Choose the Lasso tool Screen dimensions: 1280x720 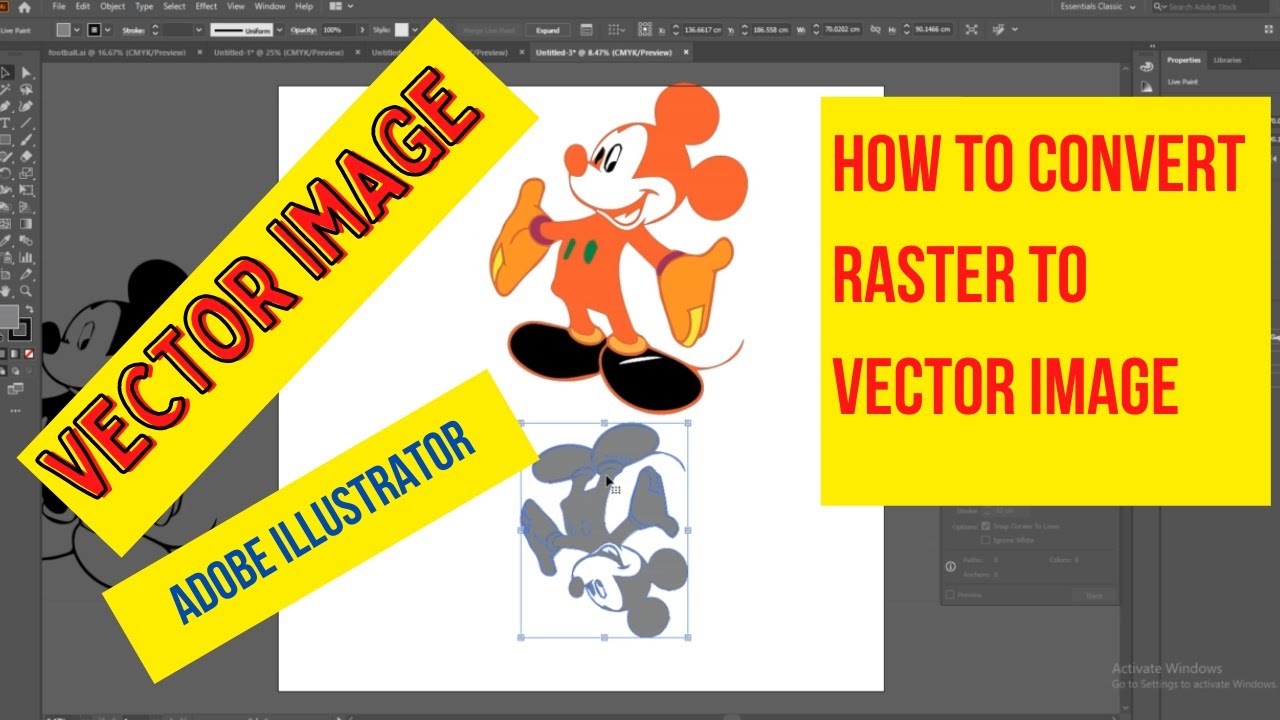(26, 89)
